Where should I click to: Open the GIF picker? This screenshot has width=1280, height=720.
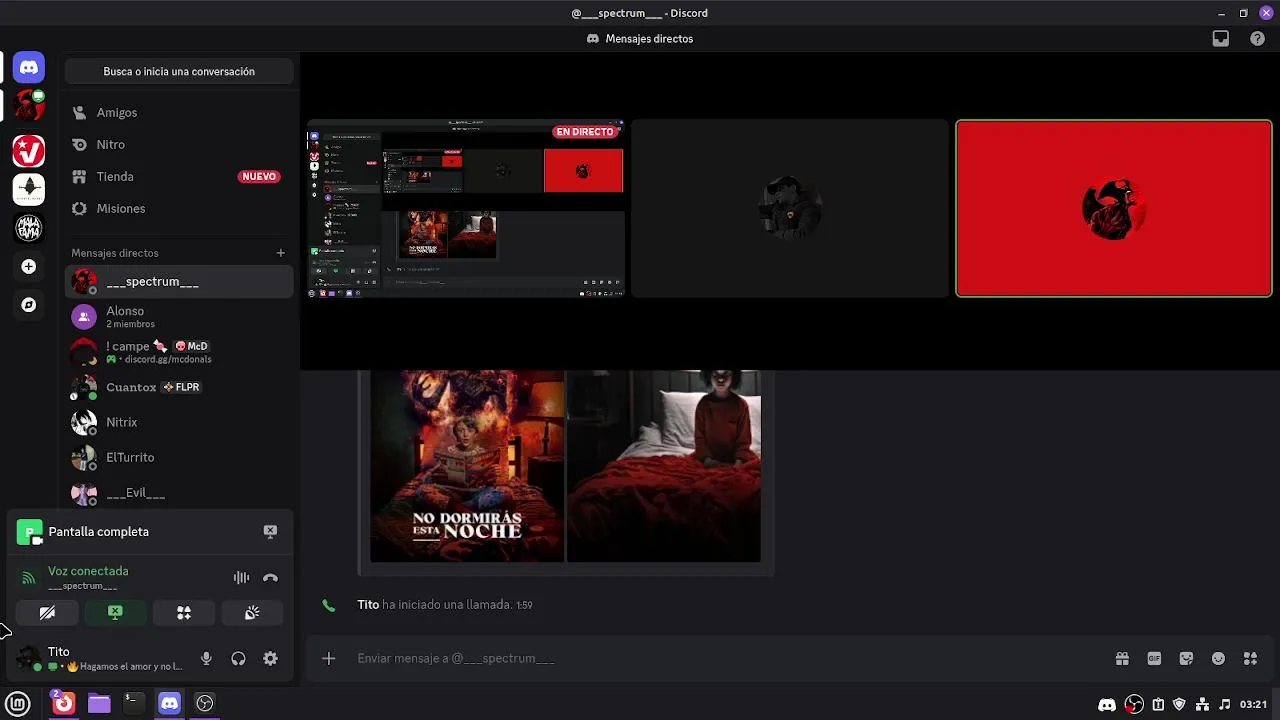1154,658
